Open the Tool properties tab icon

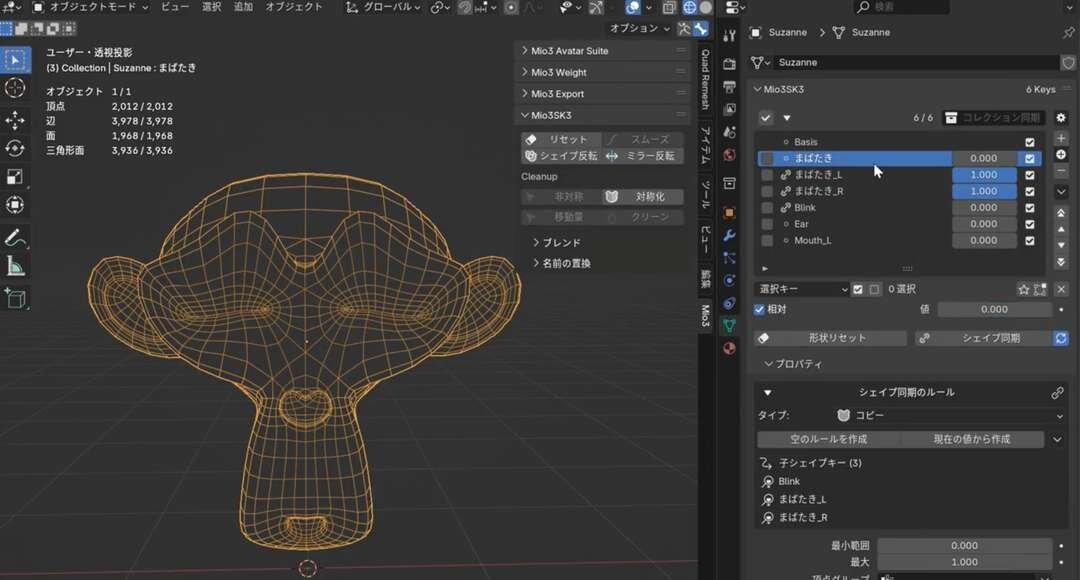point(729,35)
